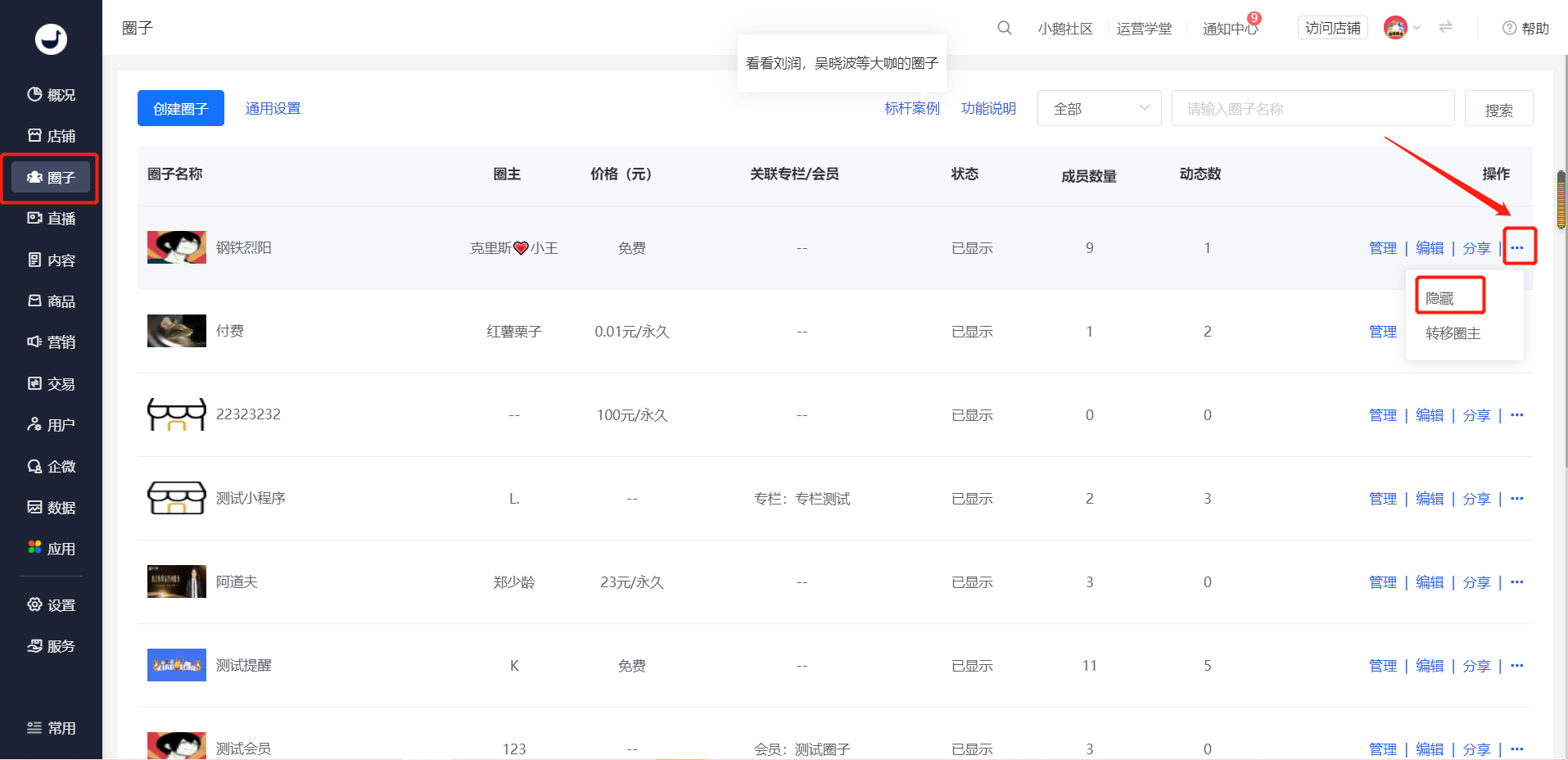Open 常用 frequently used menu
The image size is (1568, 760).
tap(51, 728)
